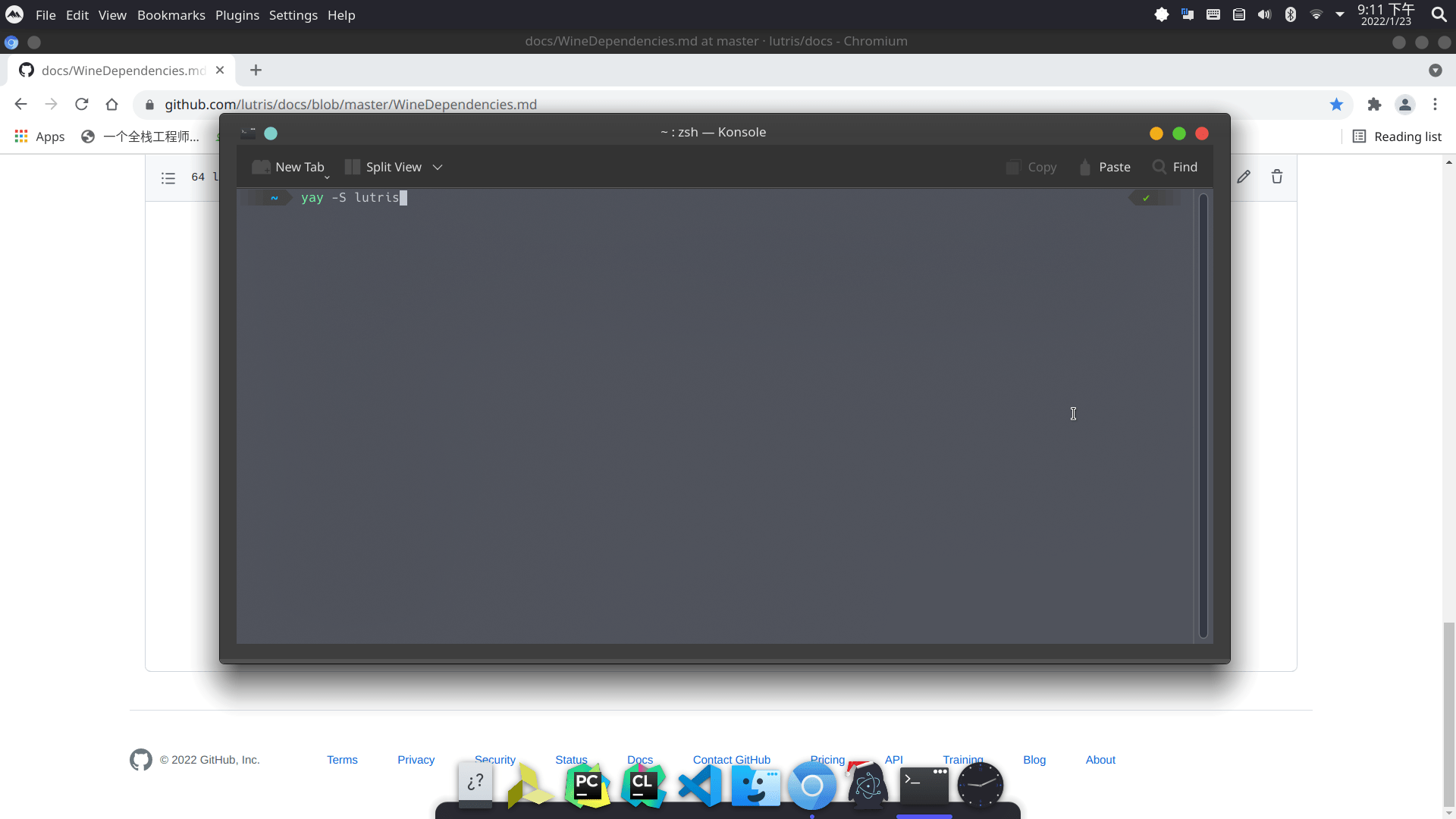Click the teal pin dot in Konsole title bar
The image size is (1456, 819).
[x=271, y=133]
